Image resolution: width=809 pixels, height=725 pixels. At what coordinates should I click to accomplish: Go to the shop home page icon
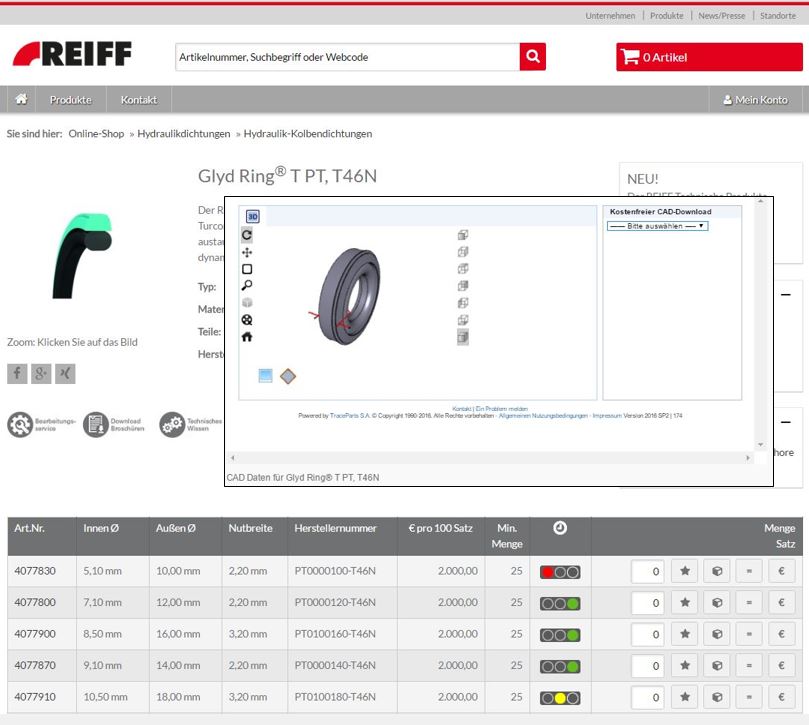coord(21,99)
